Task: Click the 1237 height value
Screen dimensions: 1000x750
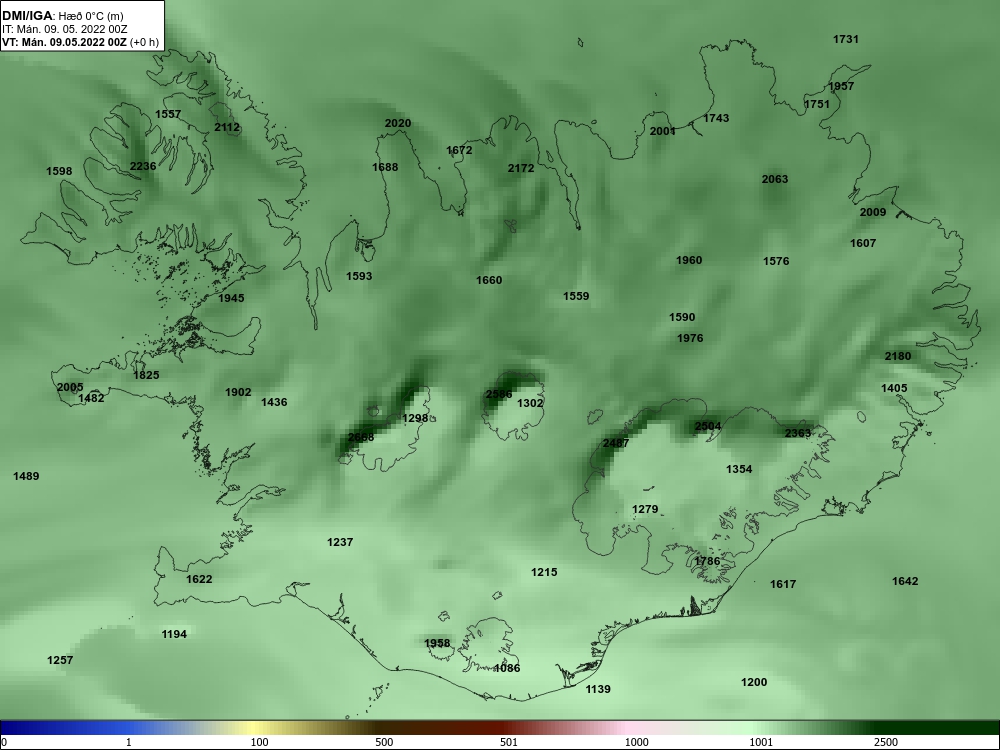Action: 340,542
